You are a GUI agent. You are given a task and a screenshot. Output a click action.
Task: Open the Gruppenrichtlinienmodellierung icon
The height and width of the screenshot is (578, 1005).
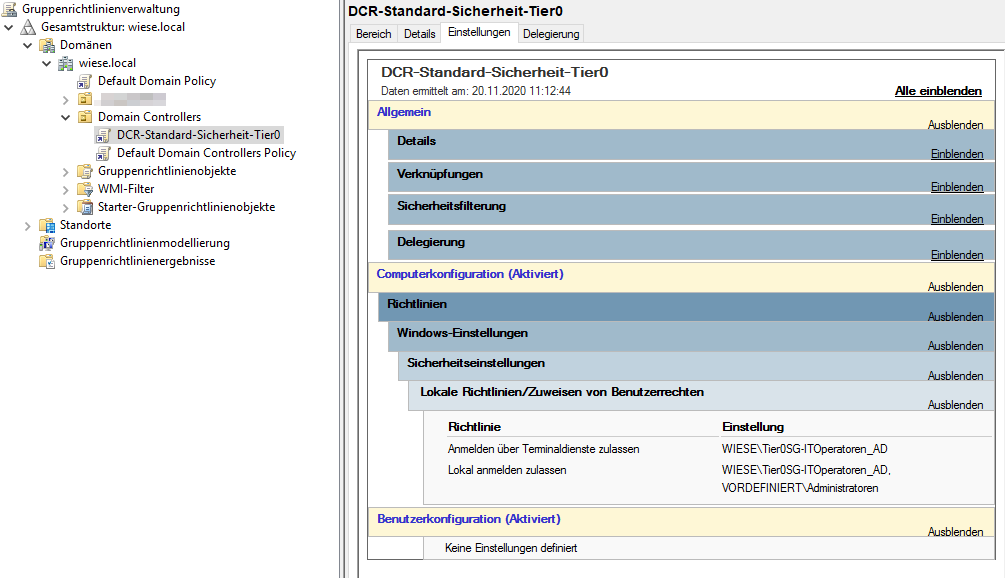pyautogui.click(x=47, y=244)
